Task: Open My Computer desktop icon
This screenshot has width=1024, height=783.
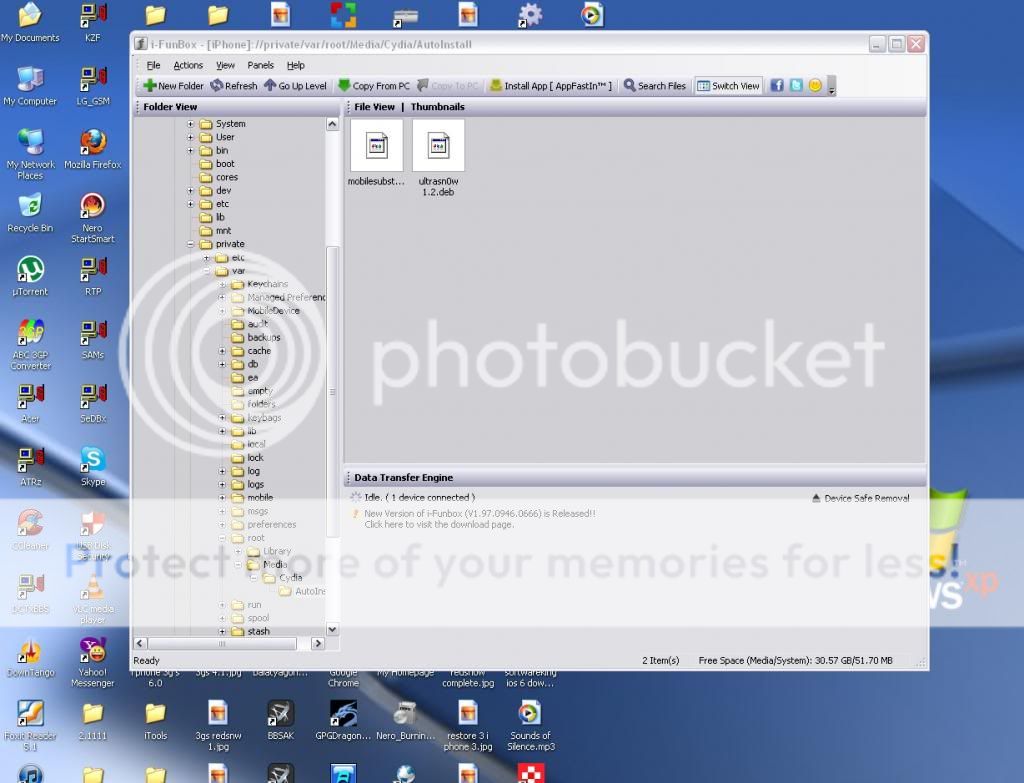Action: coord(30,86)
